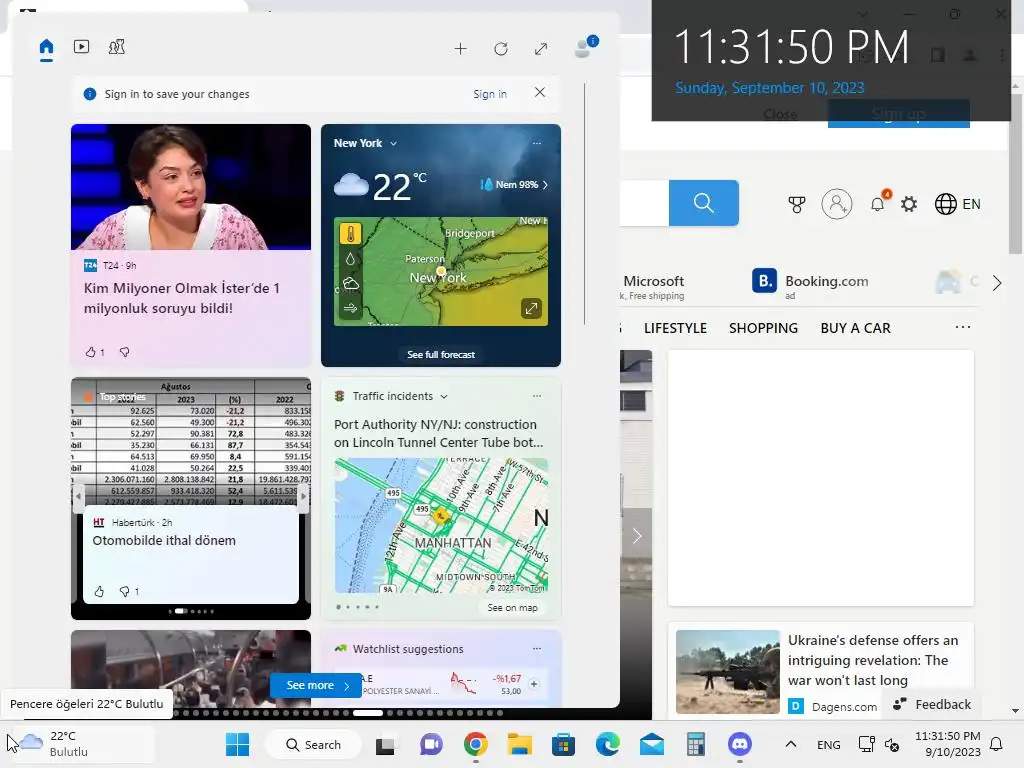Advance the news carousel with right arrow
This screenshot has height=768, width=1024.
coord(637,536)
